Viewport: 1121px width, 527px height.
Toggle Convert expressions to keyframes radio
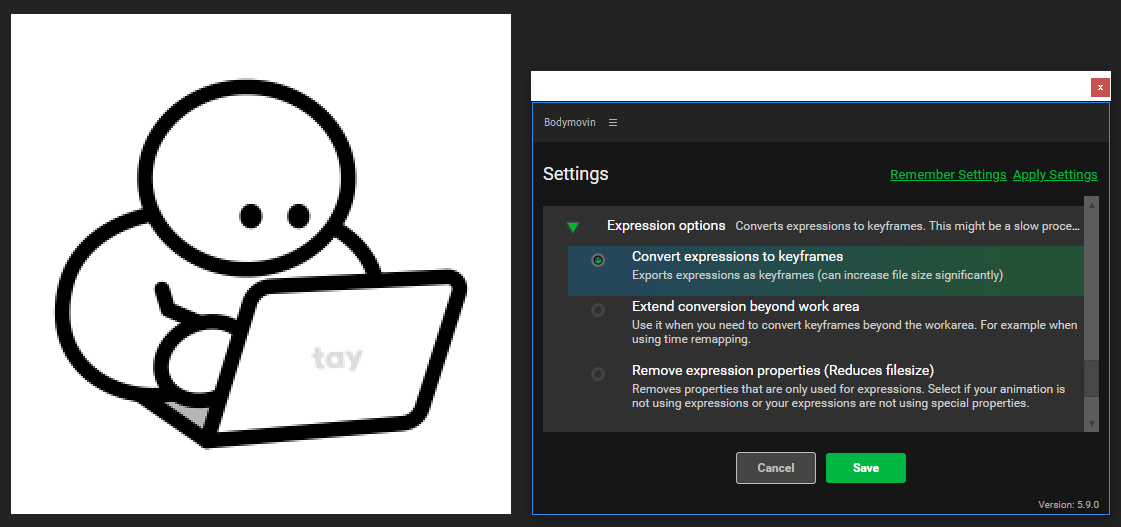[598, 260]
